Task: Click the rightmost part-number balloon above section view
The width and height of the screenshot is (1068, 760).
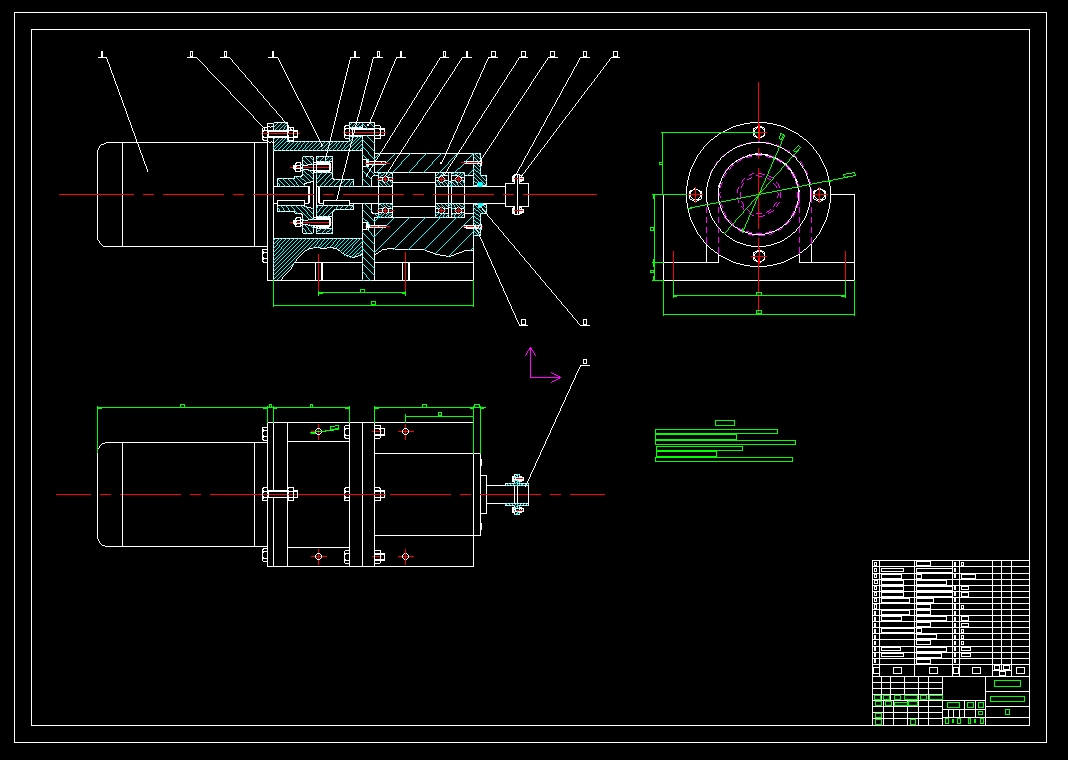Action: (615, 55)
